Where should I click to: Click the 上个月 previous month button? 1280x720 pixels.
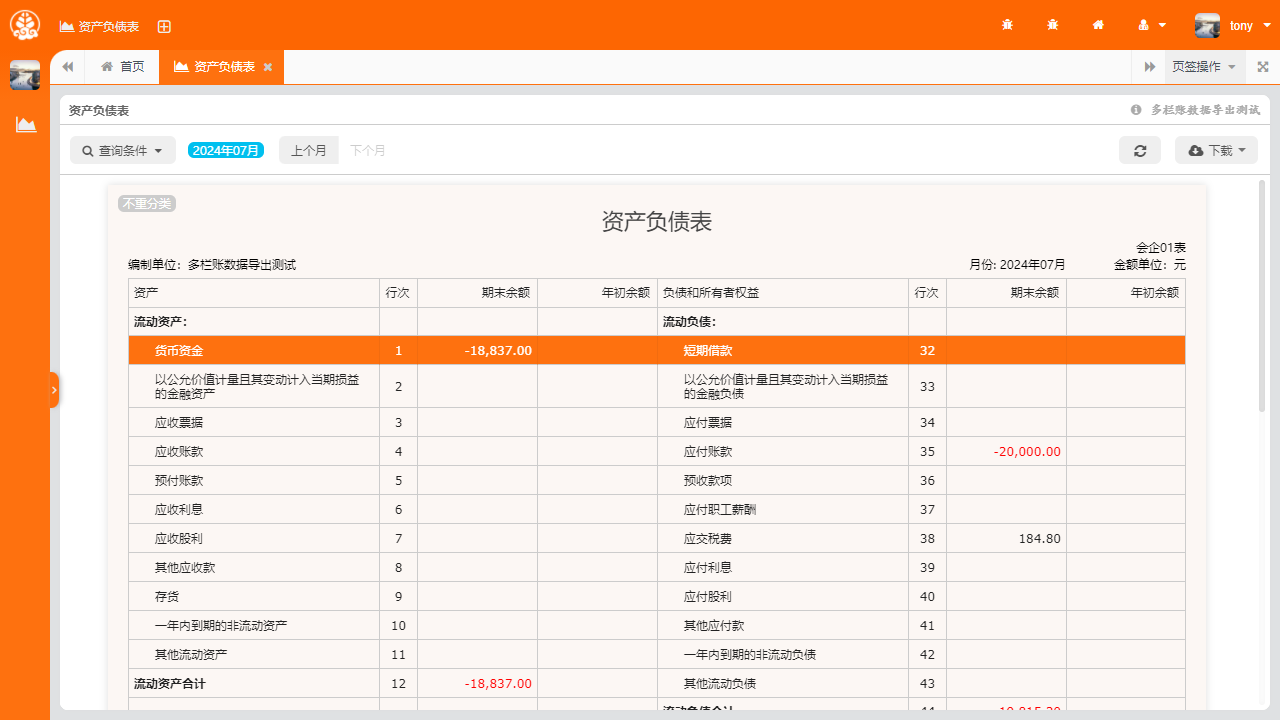308,150
